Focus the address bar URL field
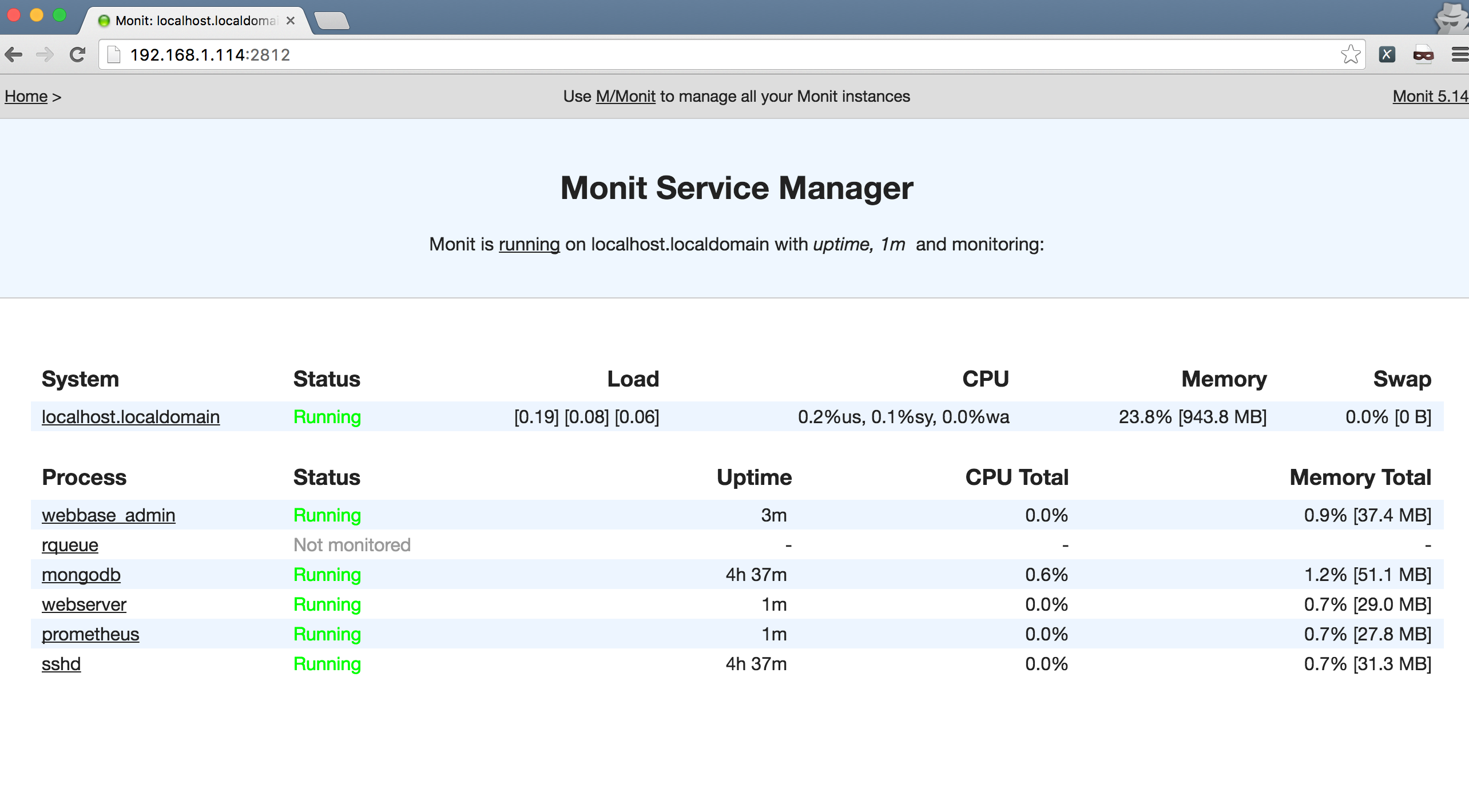This screenshot has height=812, width=1469. click(x=732, y=55)
